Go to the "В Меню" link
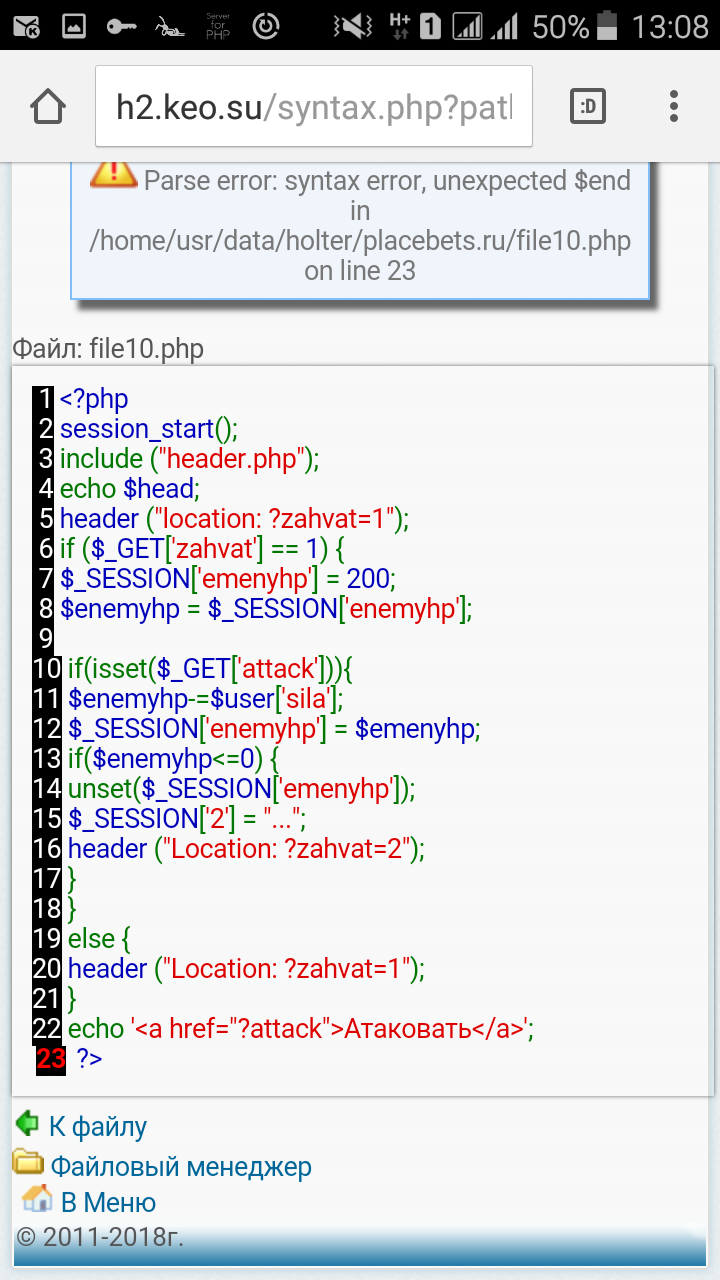Viewport: 720px width, 1280px height. [108, 1201]
